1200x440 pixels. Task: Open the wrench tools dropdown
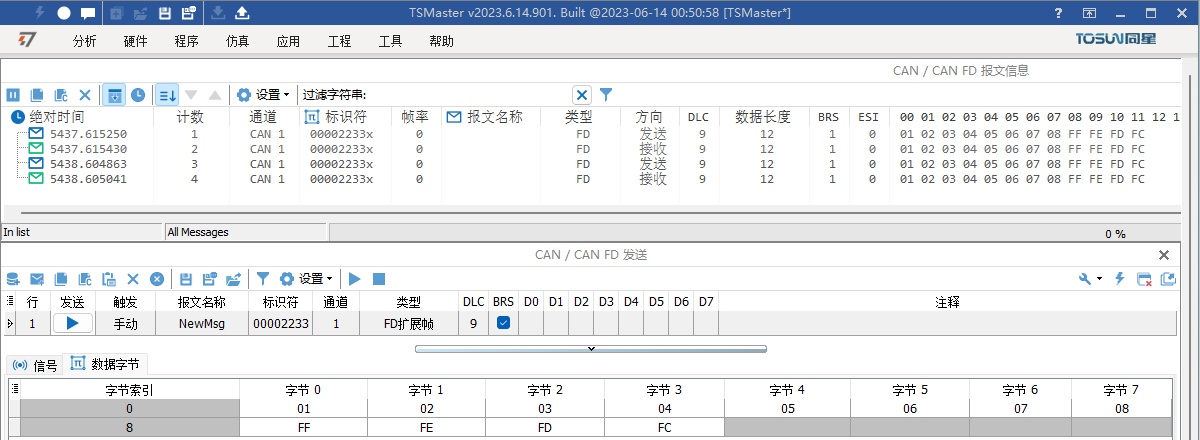[x=1091, y=279]
